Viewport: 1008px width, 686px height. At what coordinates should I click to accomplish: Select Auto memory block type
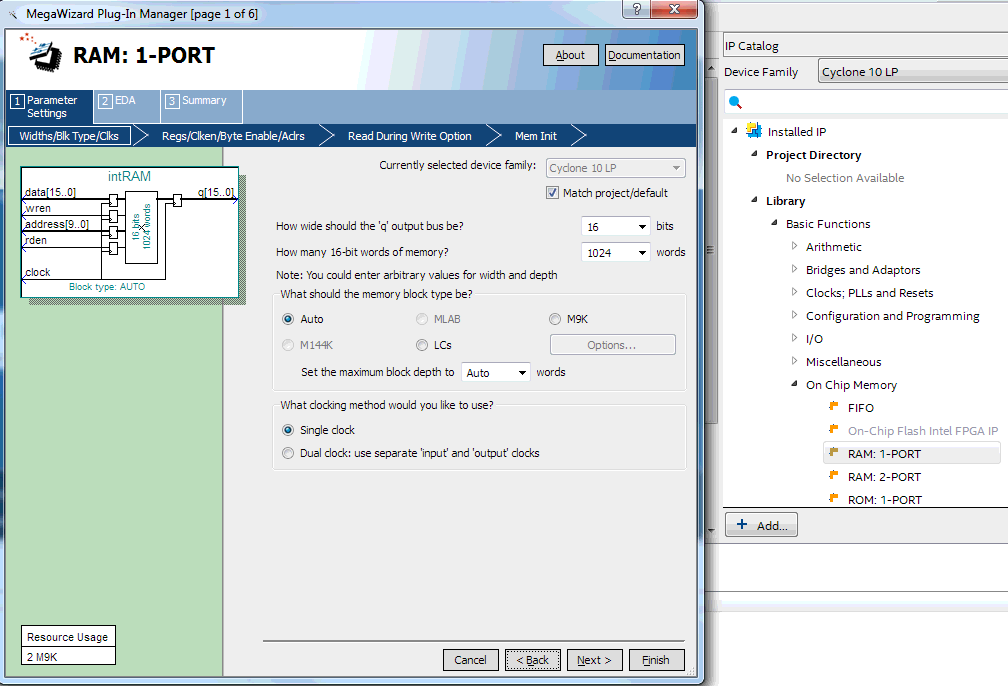(288, 319)
